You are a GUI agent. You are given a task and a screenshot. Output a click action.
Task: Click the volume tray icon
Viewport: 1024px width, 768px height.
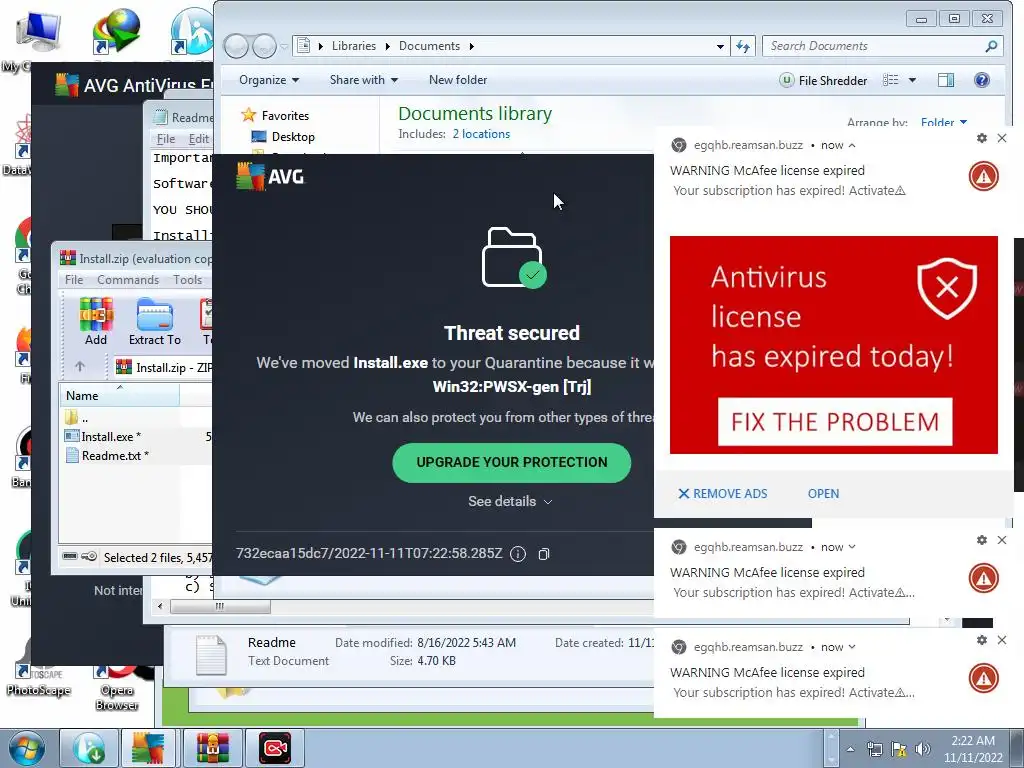coord(922,749)
